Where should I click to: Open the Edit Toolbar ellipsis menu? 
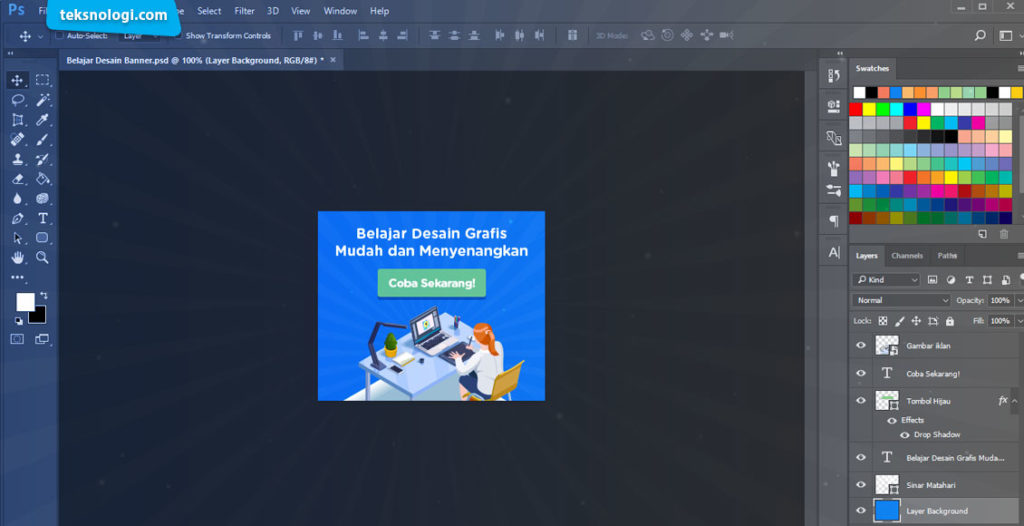click(x=18, y=277)
